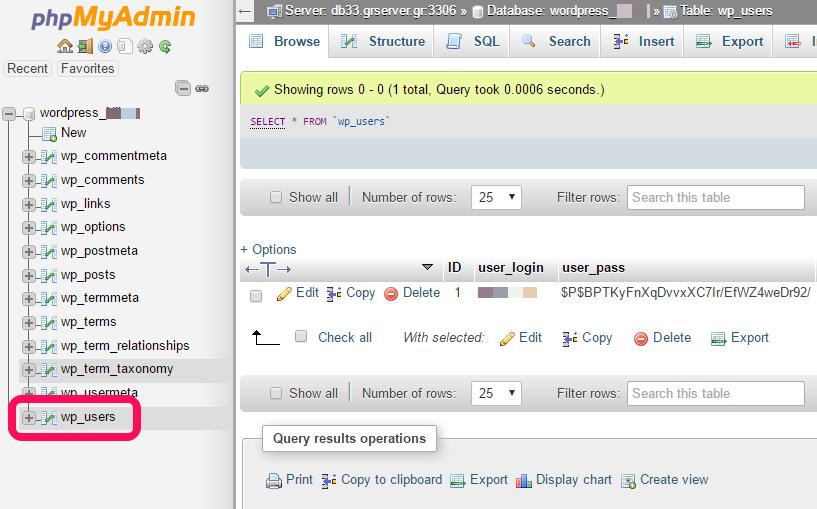The image size is (817, 509).
Task: Click the database cylinder icon beside wordpress
Action: (29, 114)
